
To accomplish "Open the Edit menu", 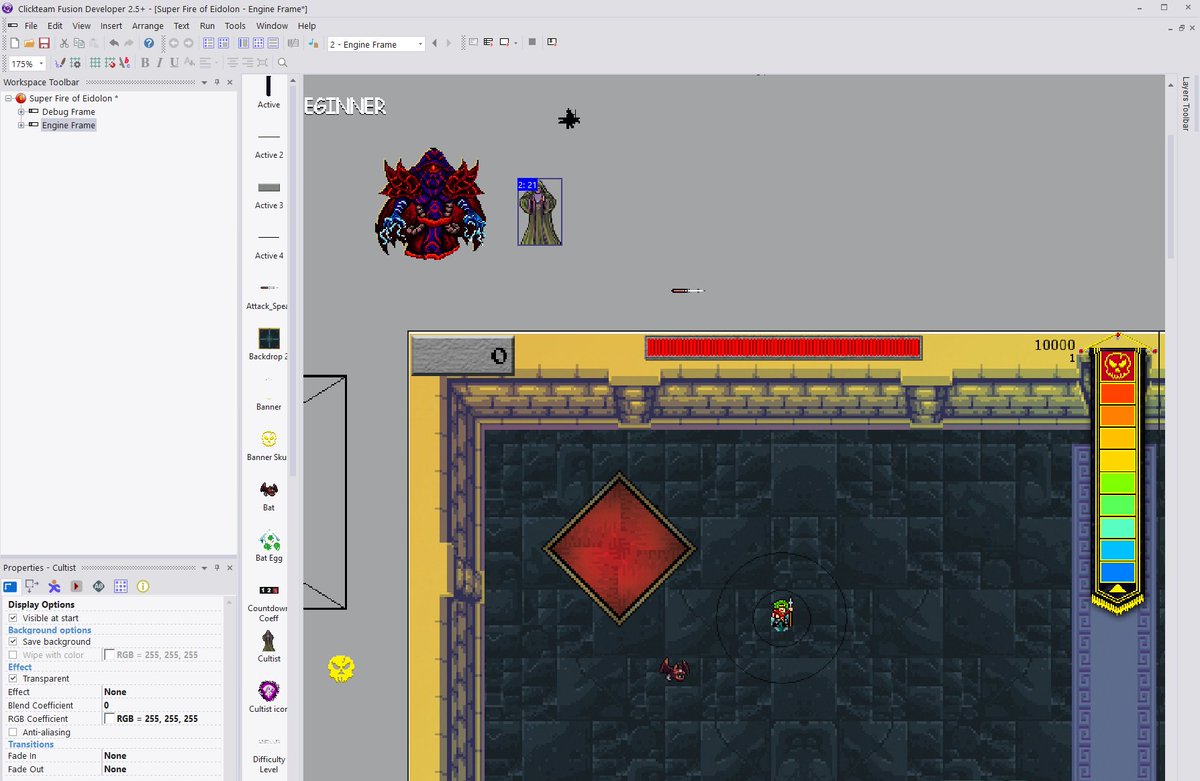I will [x=55, y=26].
